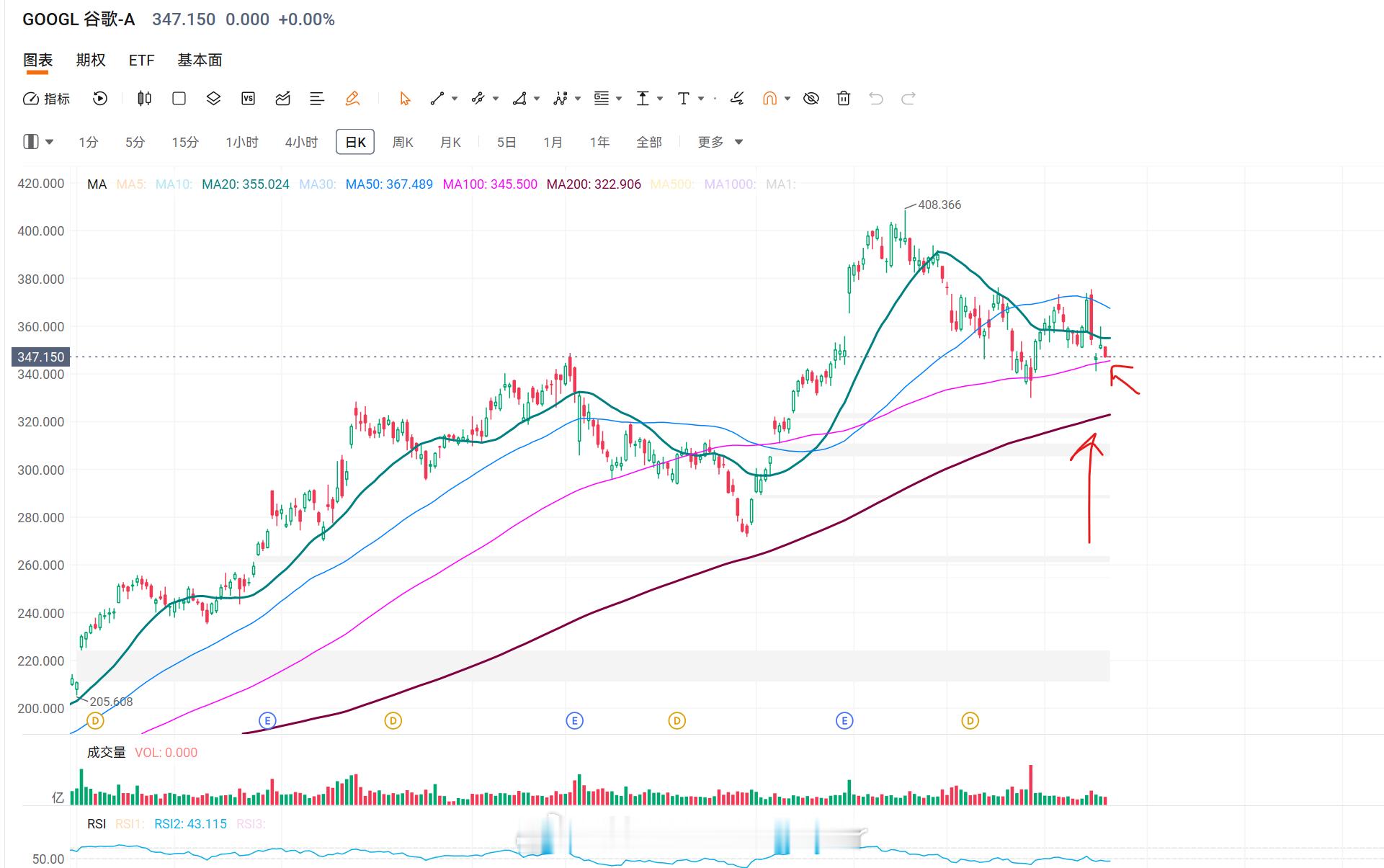This screenshot has width=1384, height=868.
Task: Toggle the orange magnet snap icon
Action: coord(770,99)
